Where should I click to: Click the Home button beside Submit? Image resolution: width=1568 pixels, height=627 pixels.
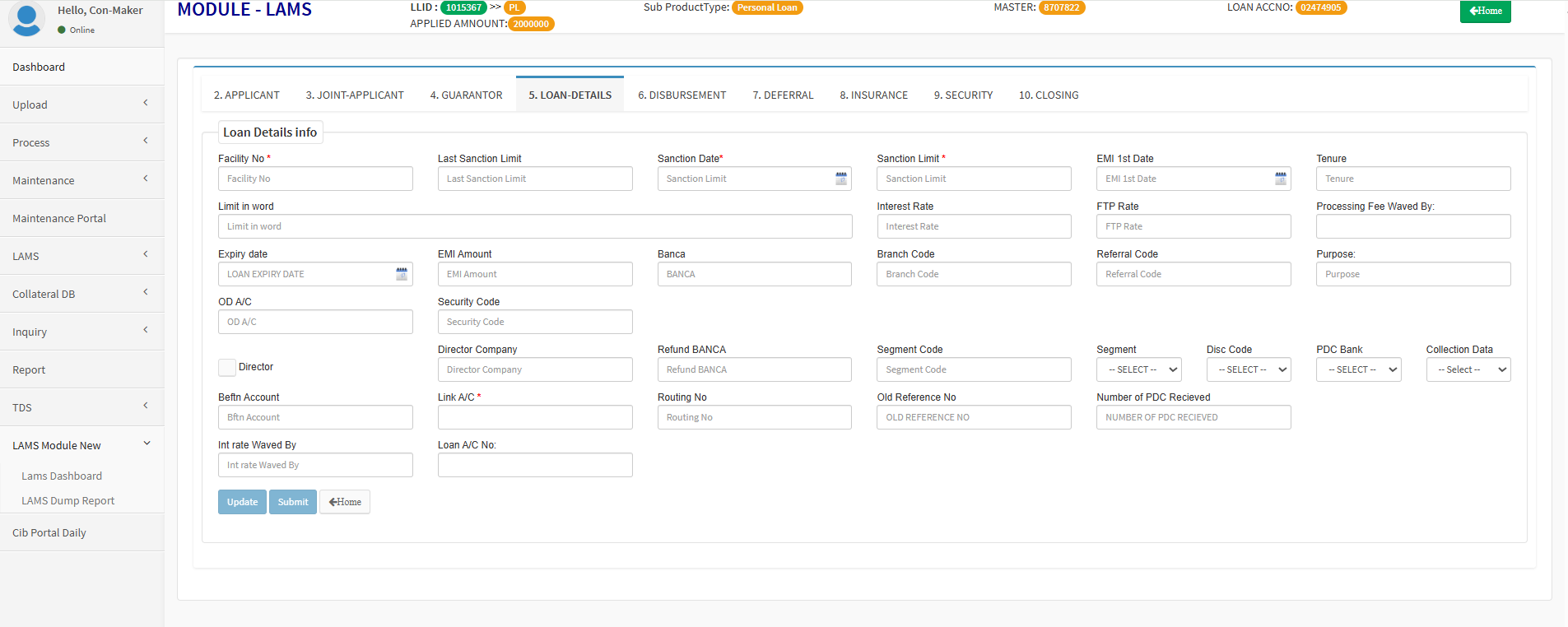coord(345,502)
